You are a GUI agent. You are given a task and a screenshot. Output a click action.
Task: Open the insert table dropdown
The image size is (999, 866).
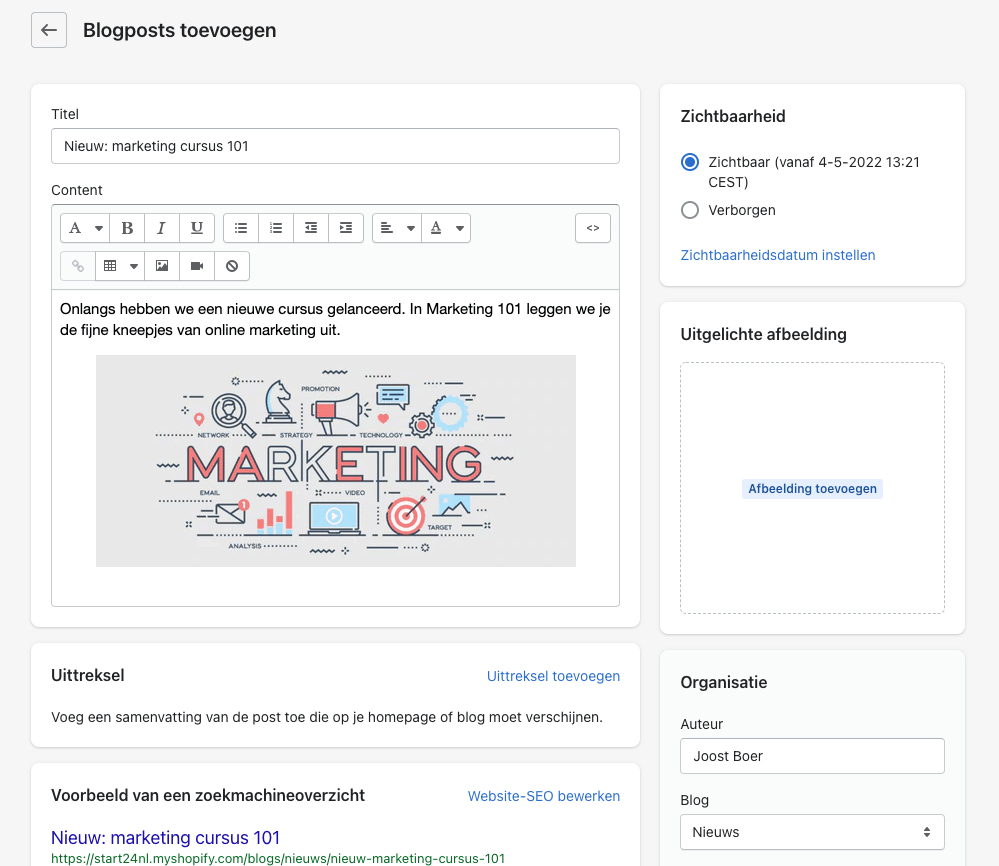120,266
